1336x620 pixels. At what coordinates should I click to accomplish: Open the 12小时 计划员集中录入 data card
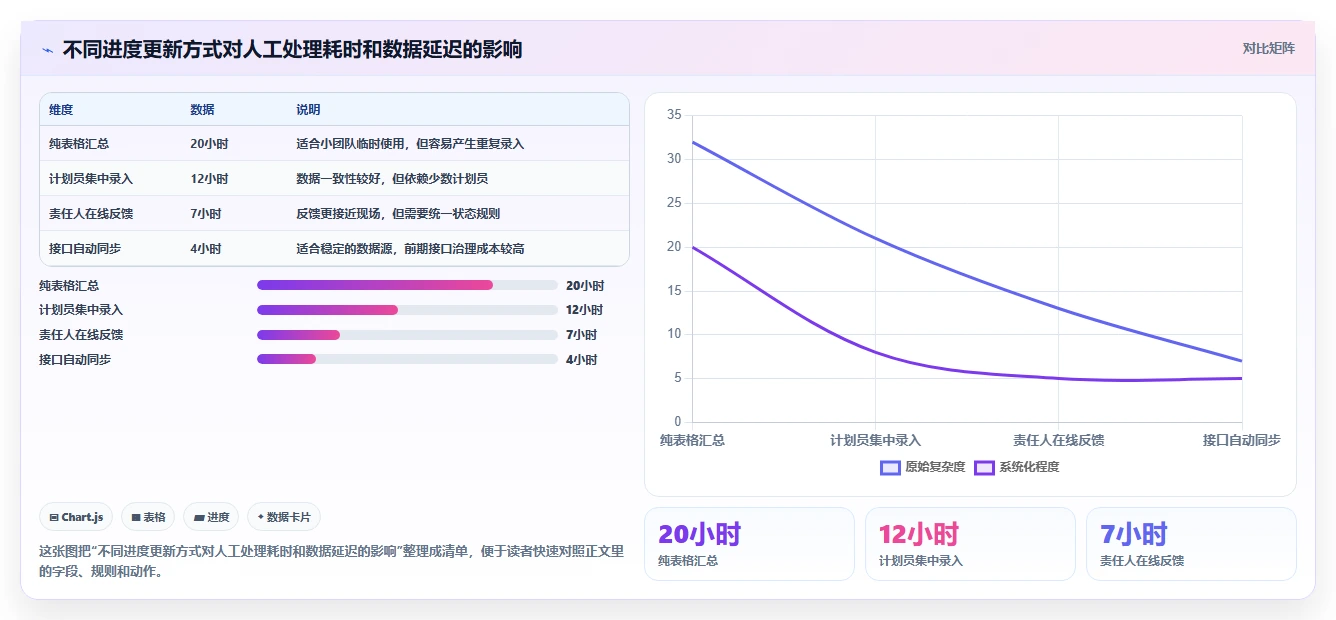(x=970, y=544)
